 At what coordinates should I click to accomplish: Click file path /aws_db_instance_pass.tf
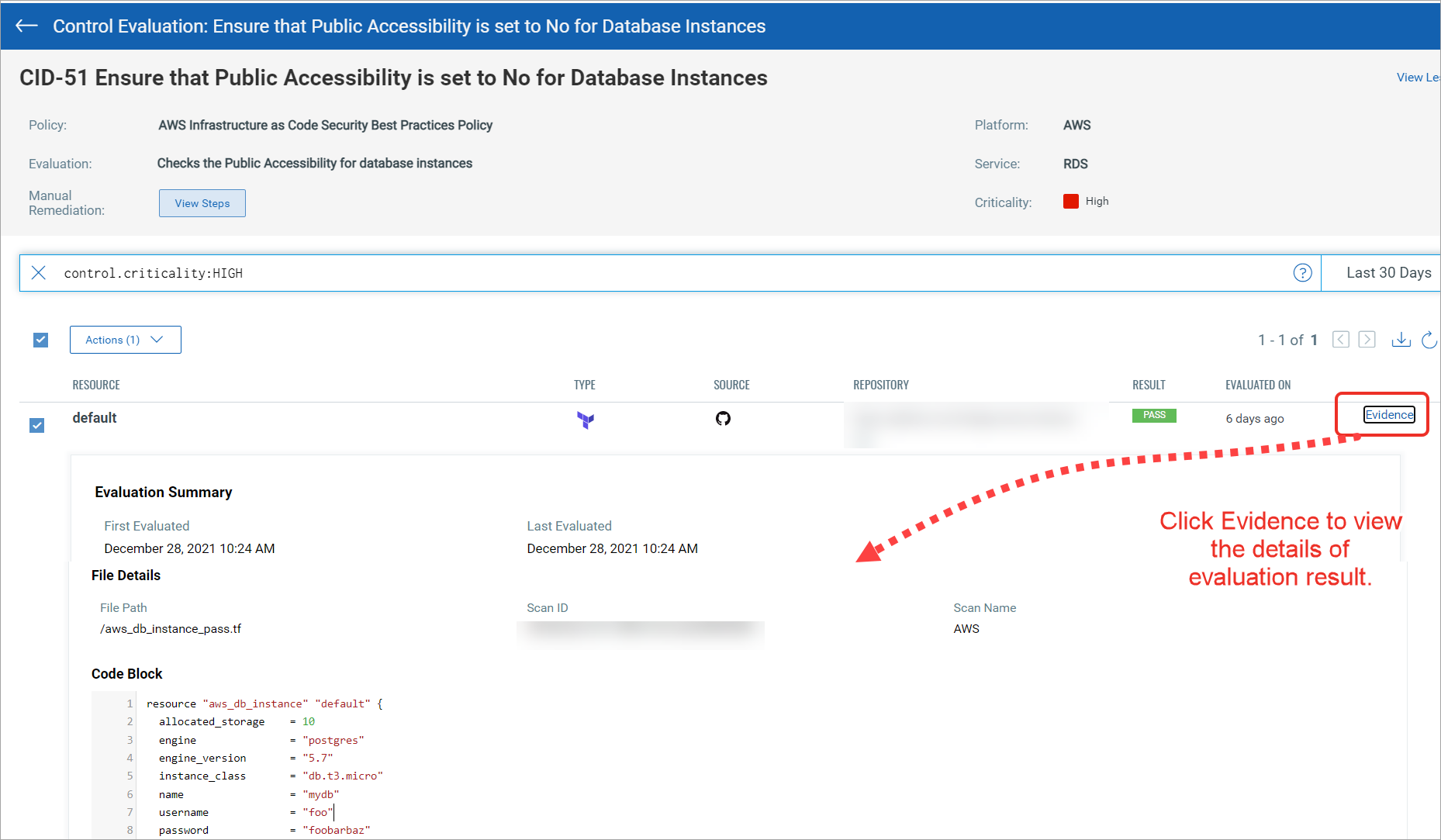tap(171, 629)
